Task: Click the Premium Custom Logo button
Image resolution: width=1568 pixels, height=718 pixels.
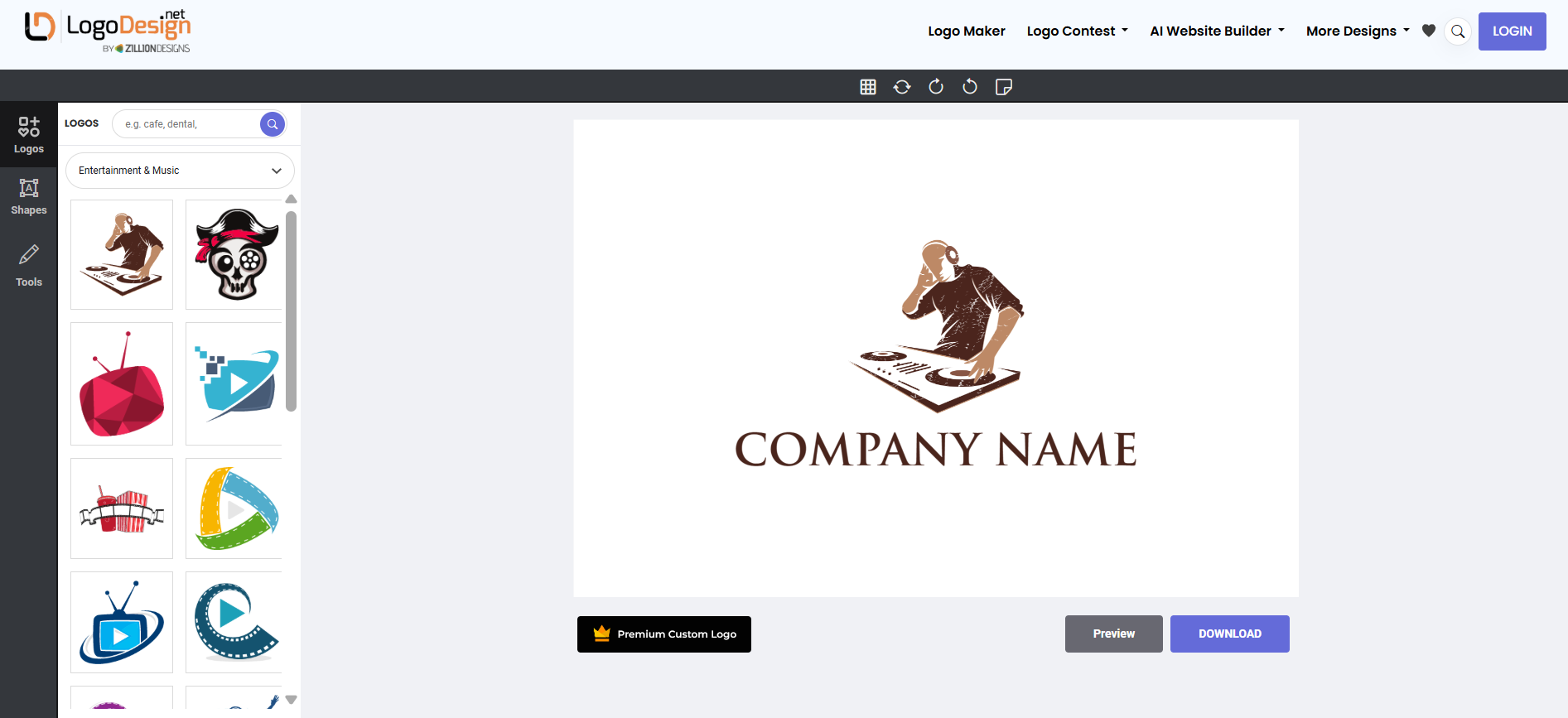Action: [664, 634]
